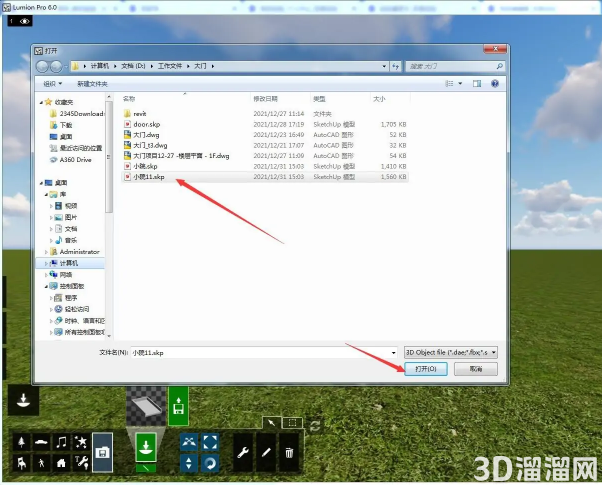The height and width of the screenshot is (485, 602).
Task: Click the Forward navigation button in dialog
Action: click(56, 66)
